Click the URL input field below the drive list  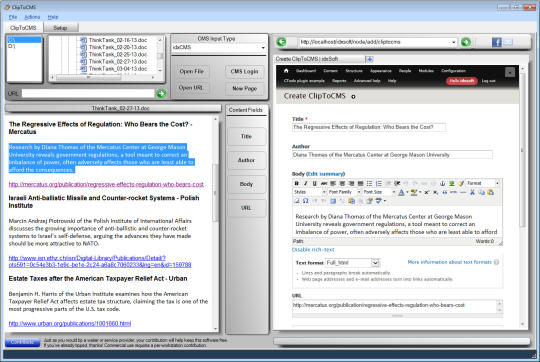click(x=88, y=93)
